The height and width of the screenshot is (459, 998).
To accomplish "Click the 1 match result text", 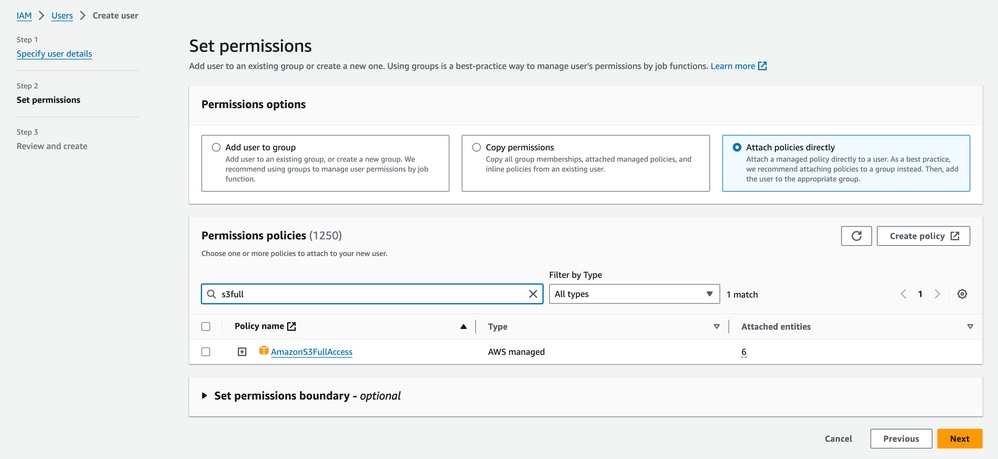I will [x=742, y=295].
